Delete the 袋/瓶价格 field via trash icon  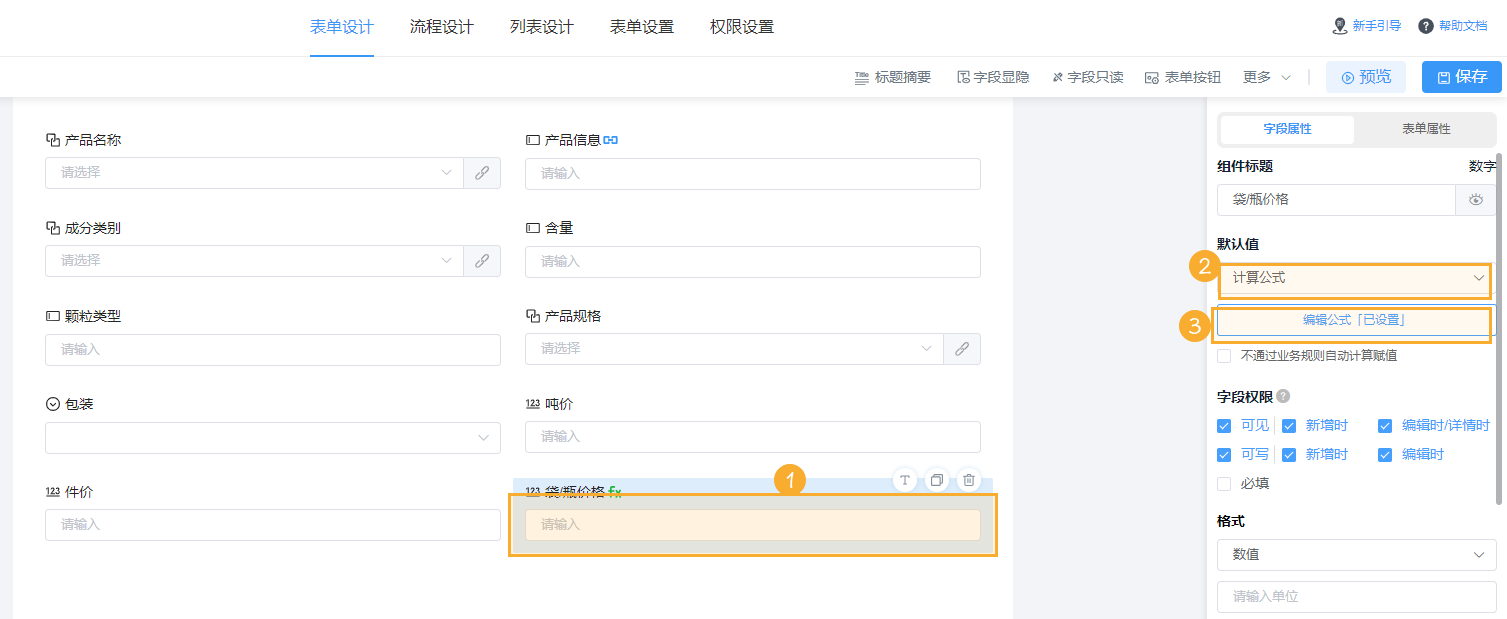(x=968, y=480)
